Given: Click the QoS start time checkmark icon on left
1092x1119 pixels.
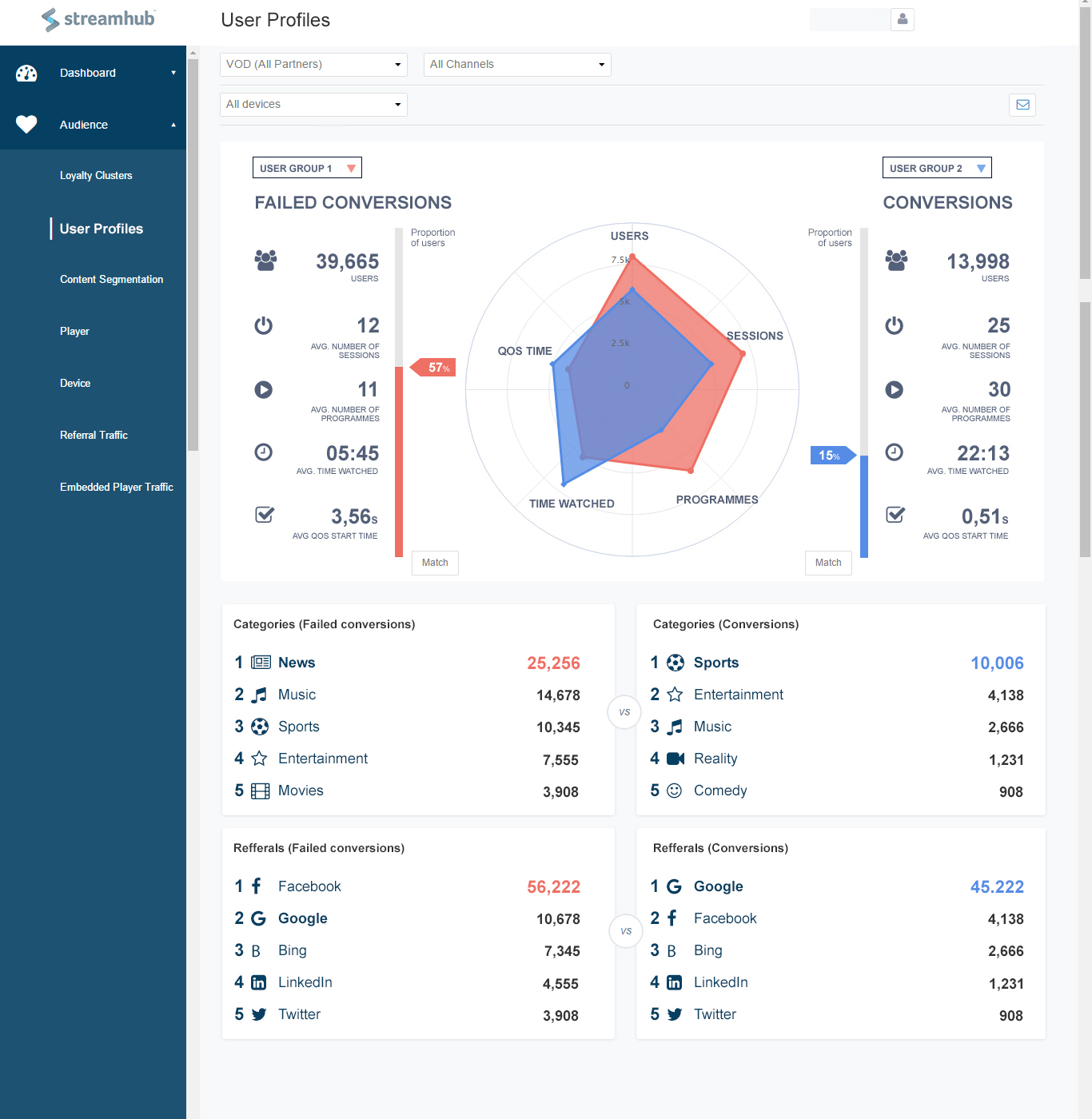Looking at the screenshot, I should point(265,516).
